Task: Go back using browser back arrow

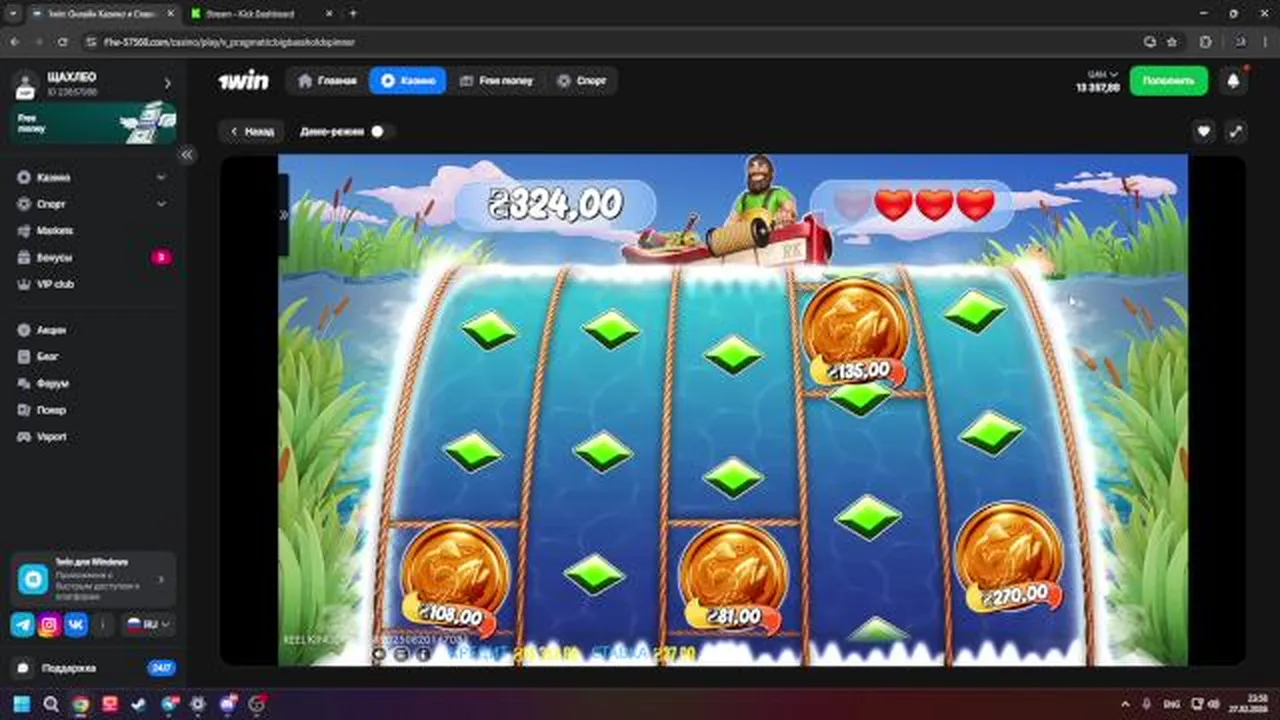Action: [x=14, y=42]
